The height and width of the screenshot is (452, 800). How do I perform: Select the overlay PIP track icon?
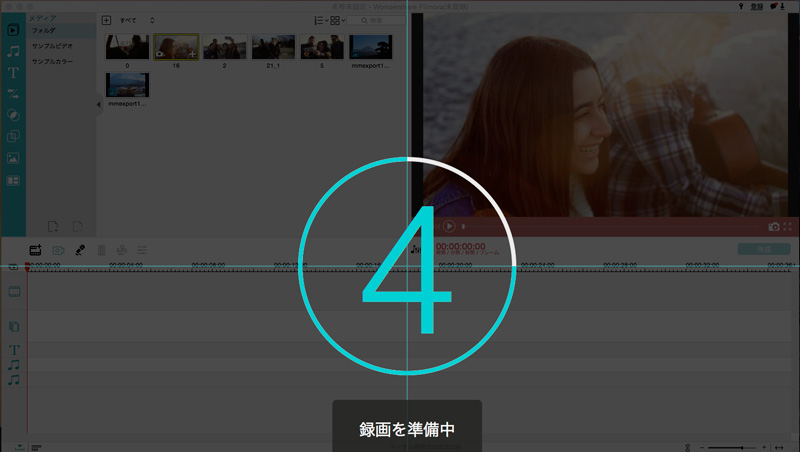pos(14,327)
